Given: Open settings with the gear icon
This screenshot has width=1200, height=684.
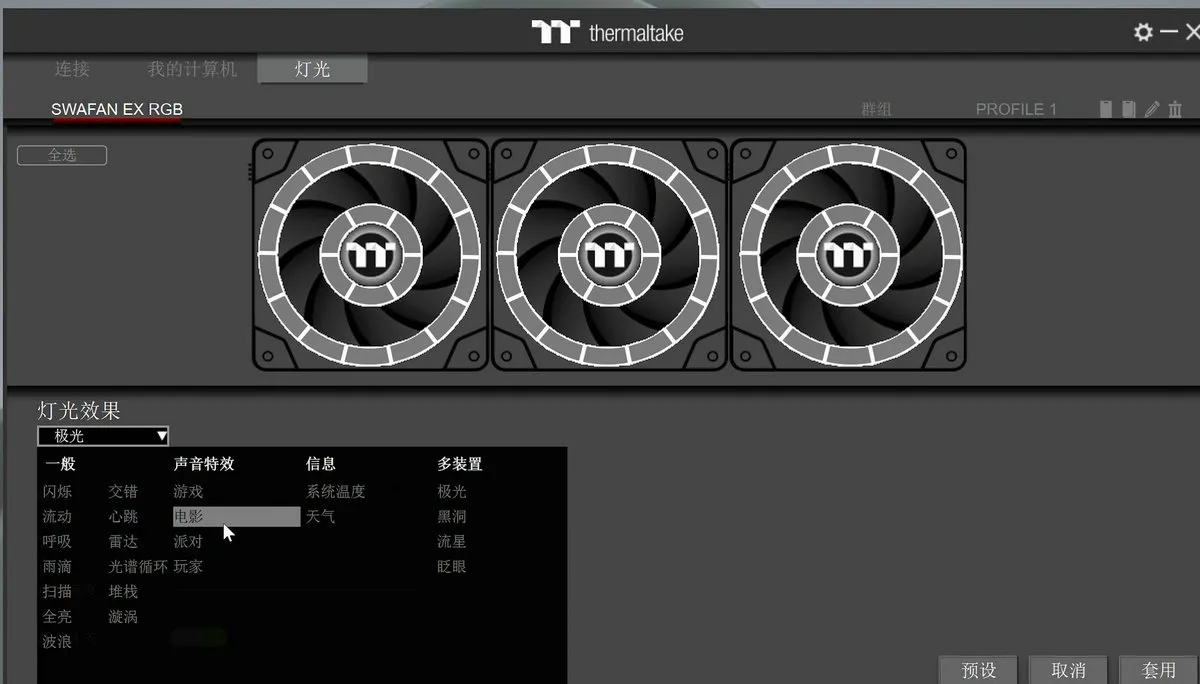Looking at the screenshot, I should 1143,32.
